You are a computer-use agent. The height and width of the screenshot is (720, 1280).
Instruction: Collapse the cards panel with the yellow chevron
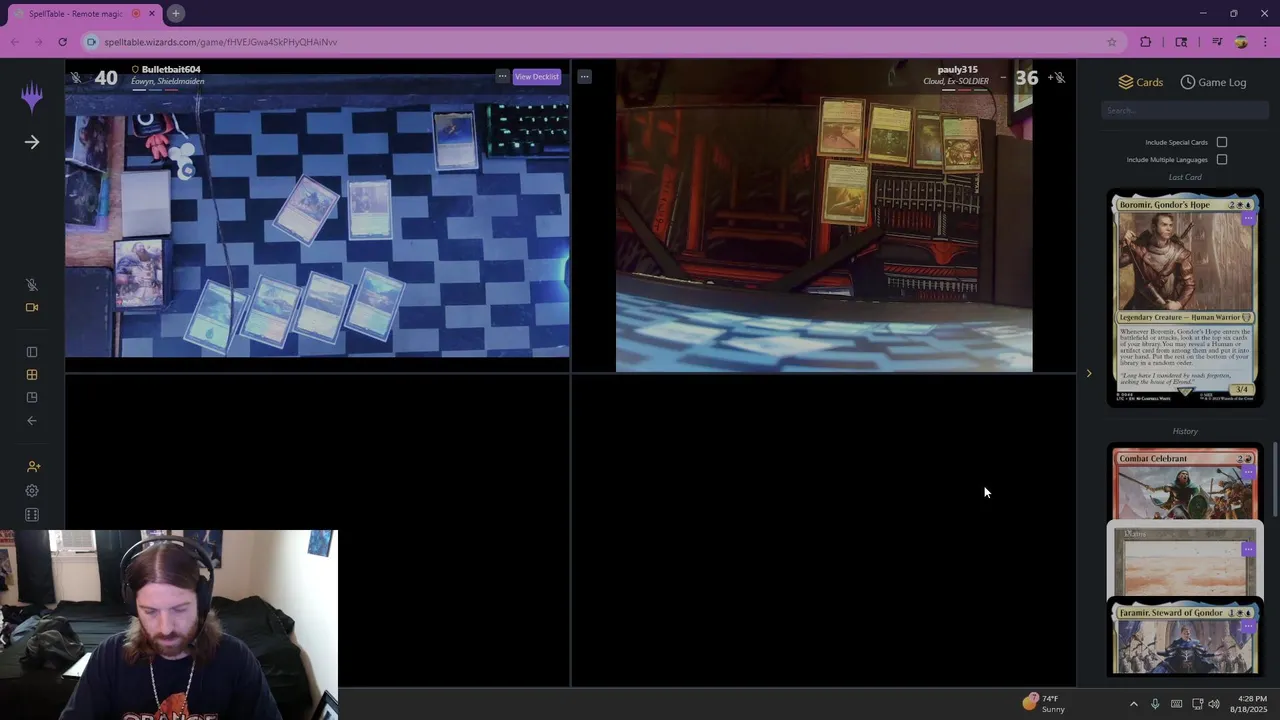(1089, 374)
